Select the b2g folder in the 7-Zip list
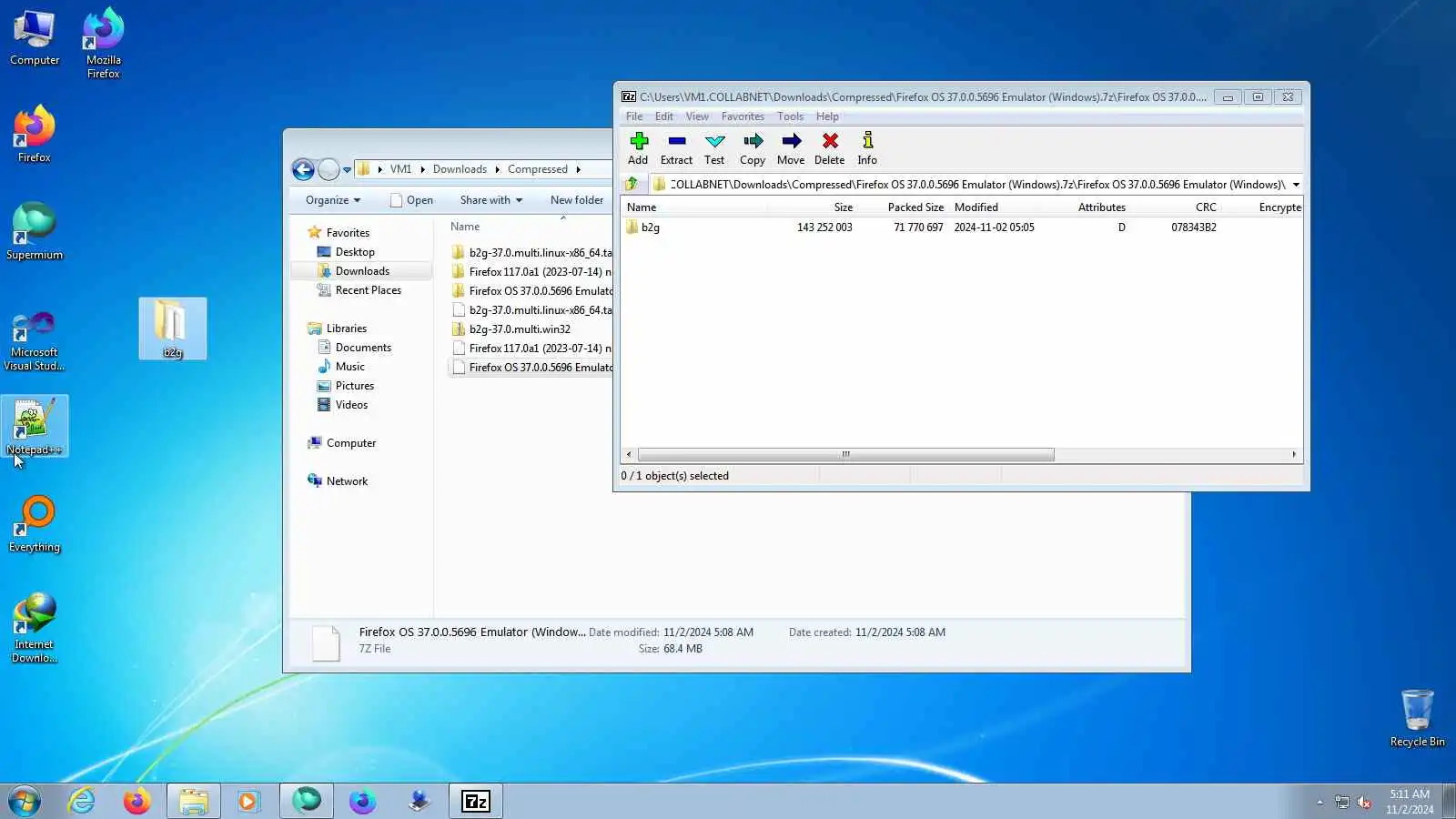Viewport: 1456px width, 819px height. (651, 227)
